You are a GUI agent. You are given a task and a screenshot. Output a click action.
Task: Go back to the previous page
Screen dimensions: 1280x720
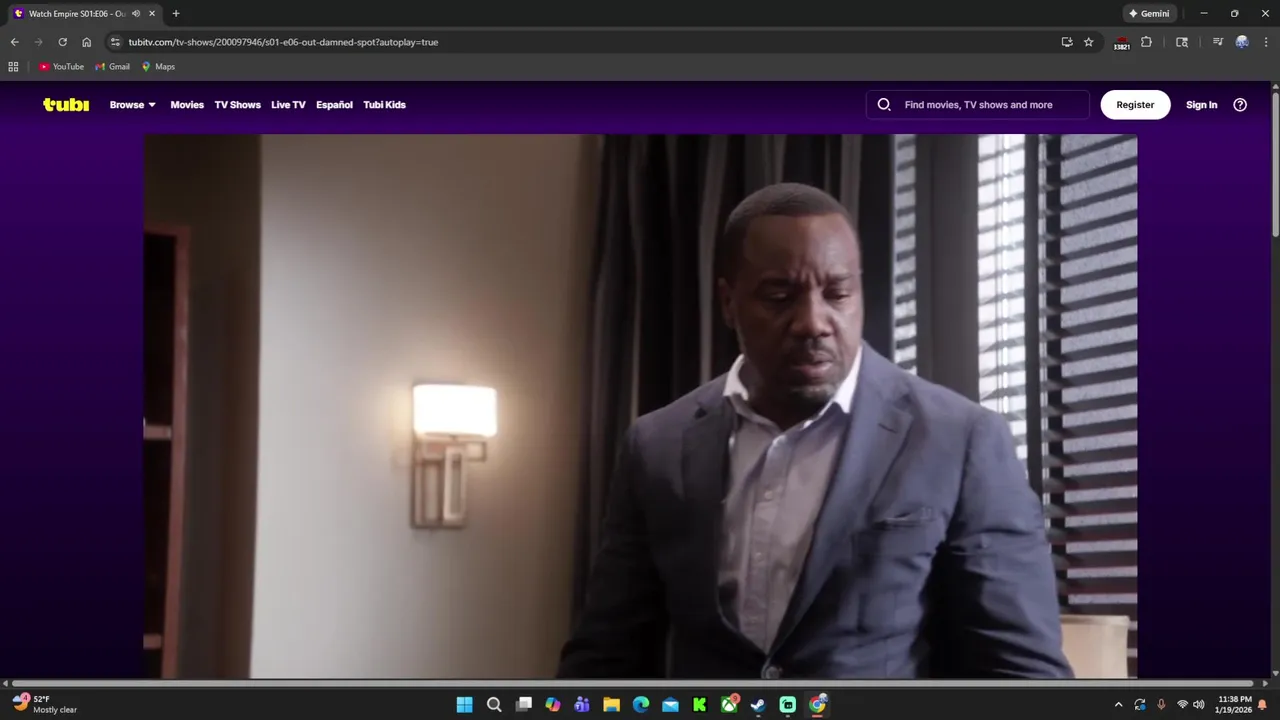pyautogui.click(x=14, y=42)
